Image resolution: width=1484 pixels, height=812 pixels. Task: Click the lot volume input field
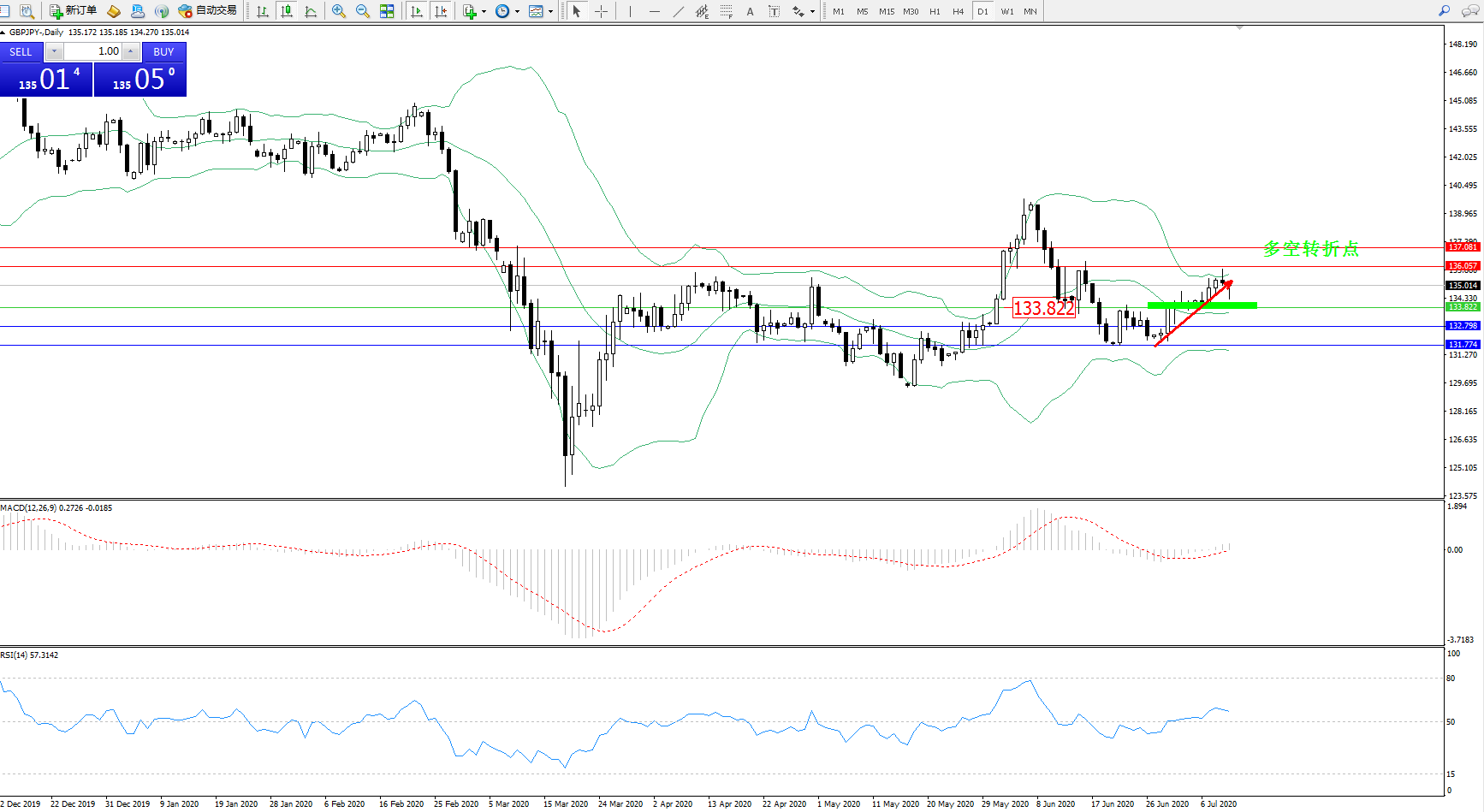coord(94,51)
